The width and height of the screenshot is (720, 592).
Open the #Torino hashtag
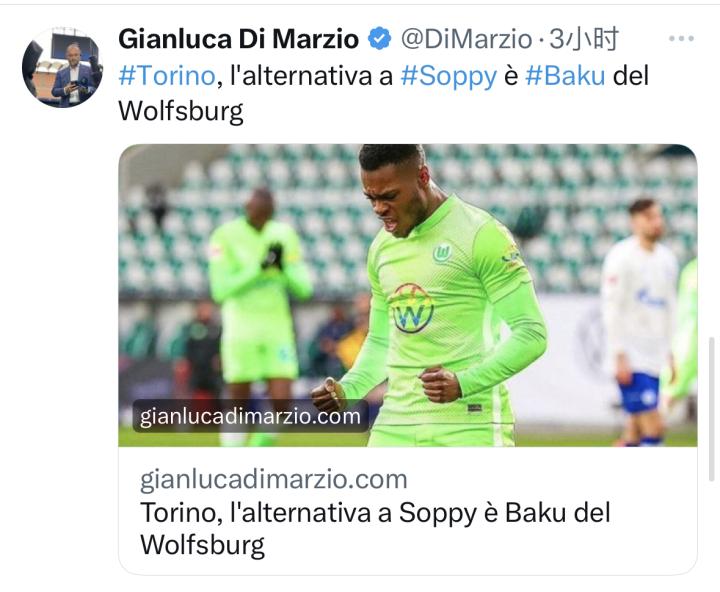tap(167, 75)
